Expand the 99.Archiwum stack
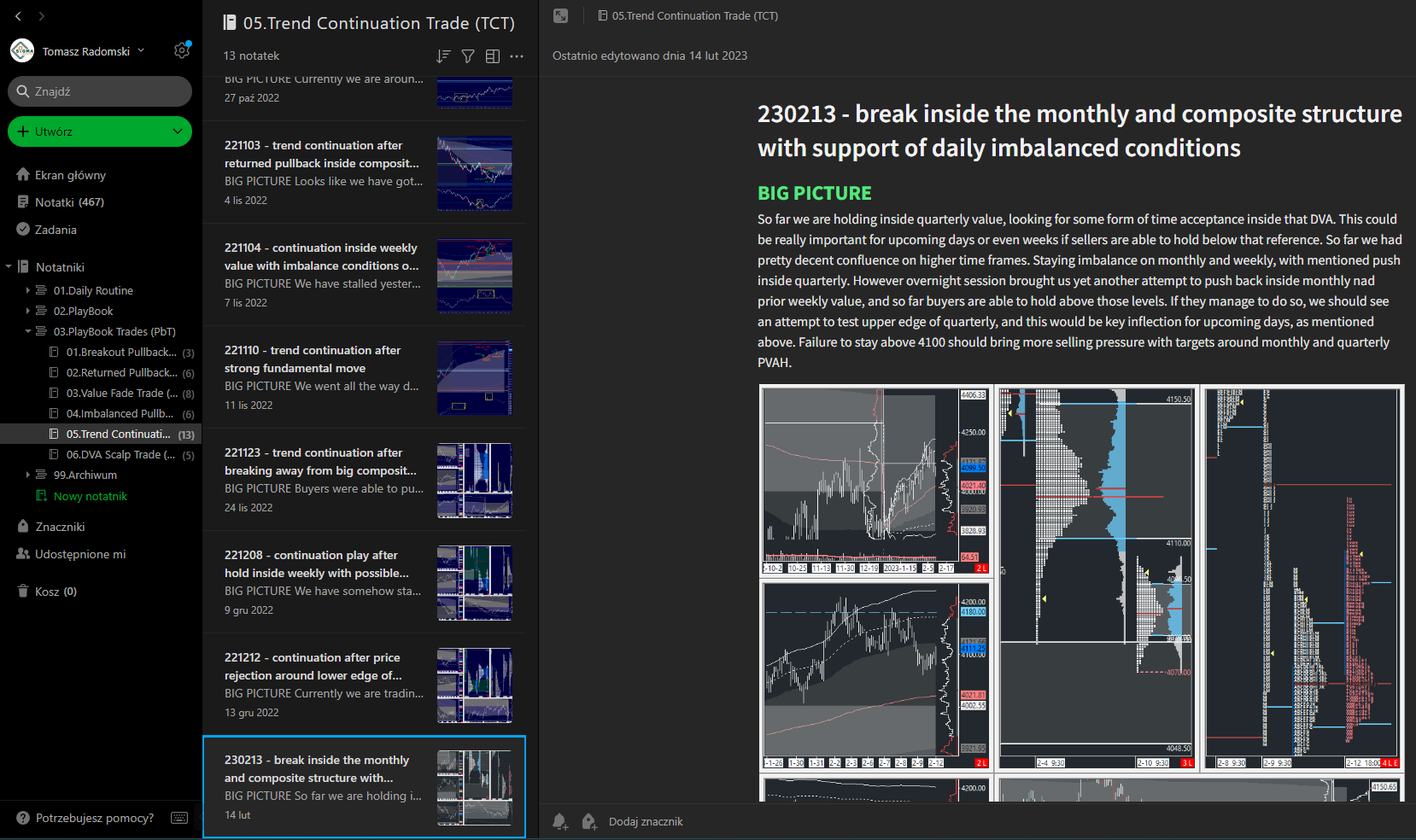Image resolution: width=1416 pixels, height=840 pixels. 28,475
